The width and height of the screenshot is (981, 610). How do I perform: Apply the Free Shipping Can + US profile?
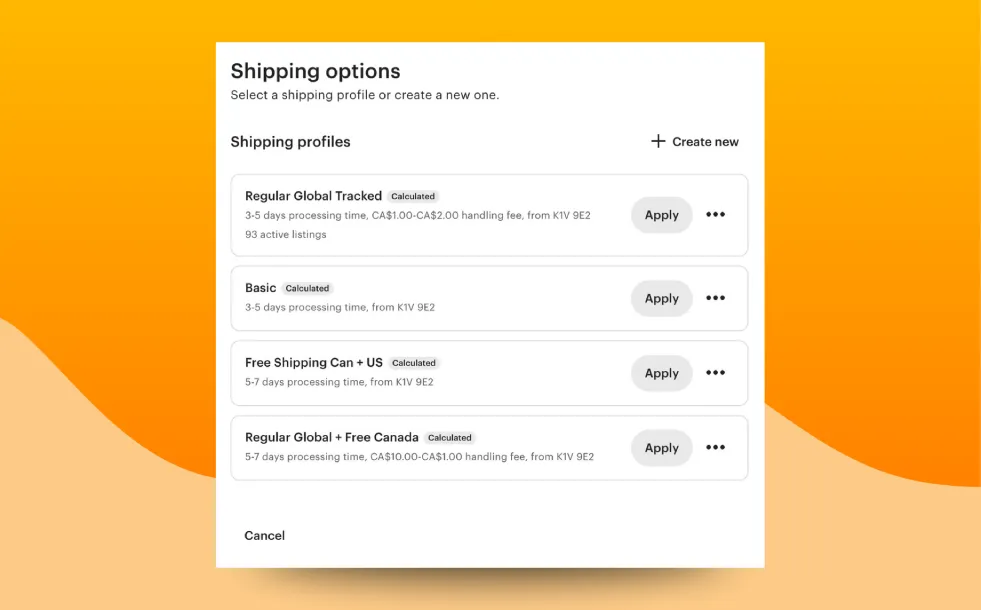pos(661,373)
